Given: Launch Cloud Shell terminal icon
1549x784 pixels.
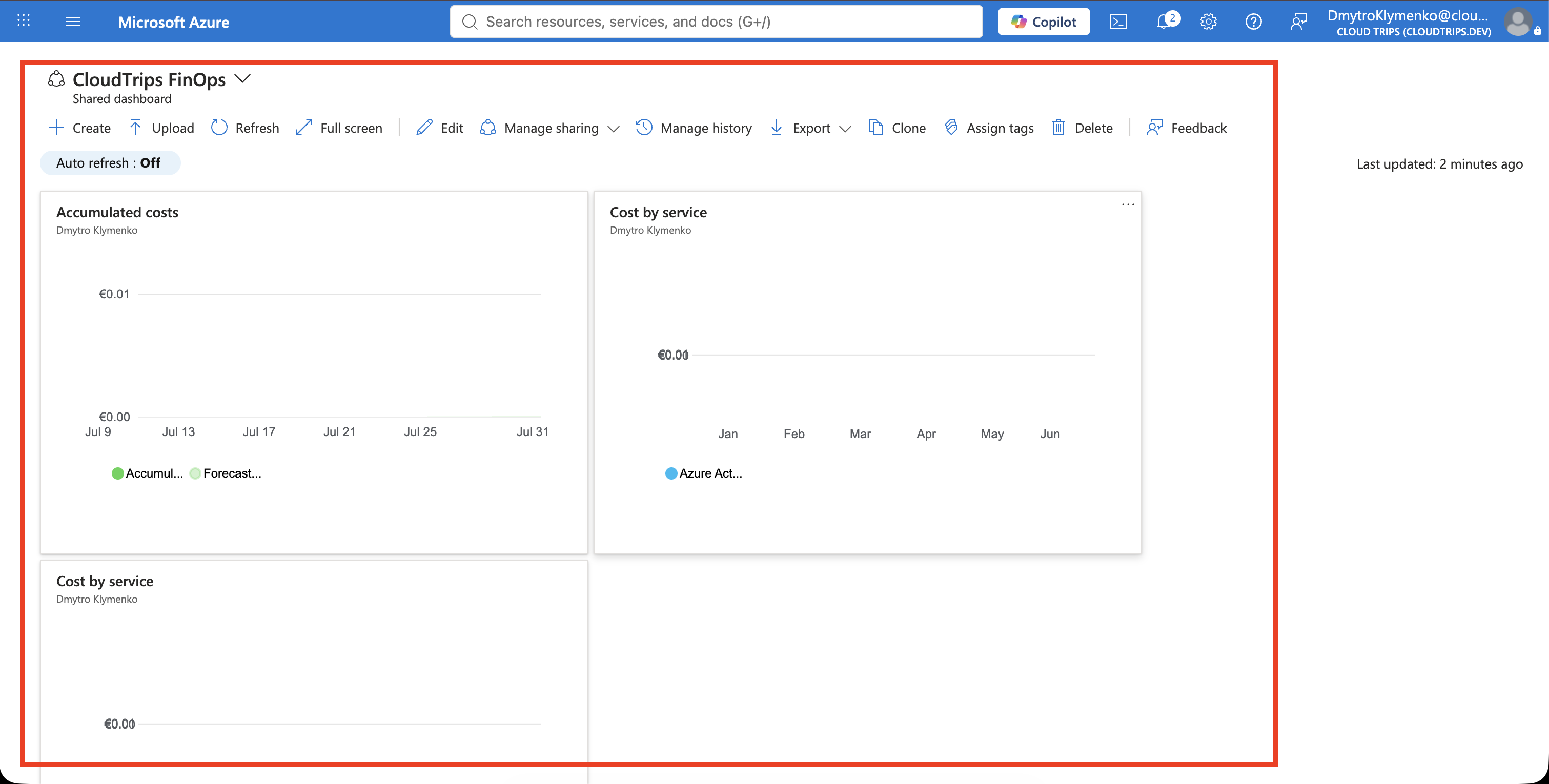Looking at the screenshot, I should (1118, 22).
